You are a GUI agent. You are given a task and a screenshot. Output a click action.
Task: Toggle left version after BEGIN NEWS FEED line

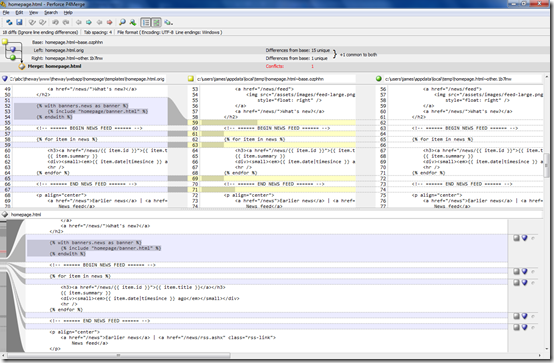coord(525,271)
